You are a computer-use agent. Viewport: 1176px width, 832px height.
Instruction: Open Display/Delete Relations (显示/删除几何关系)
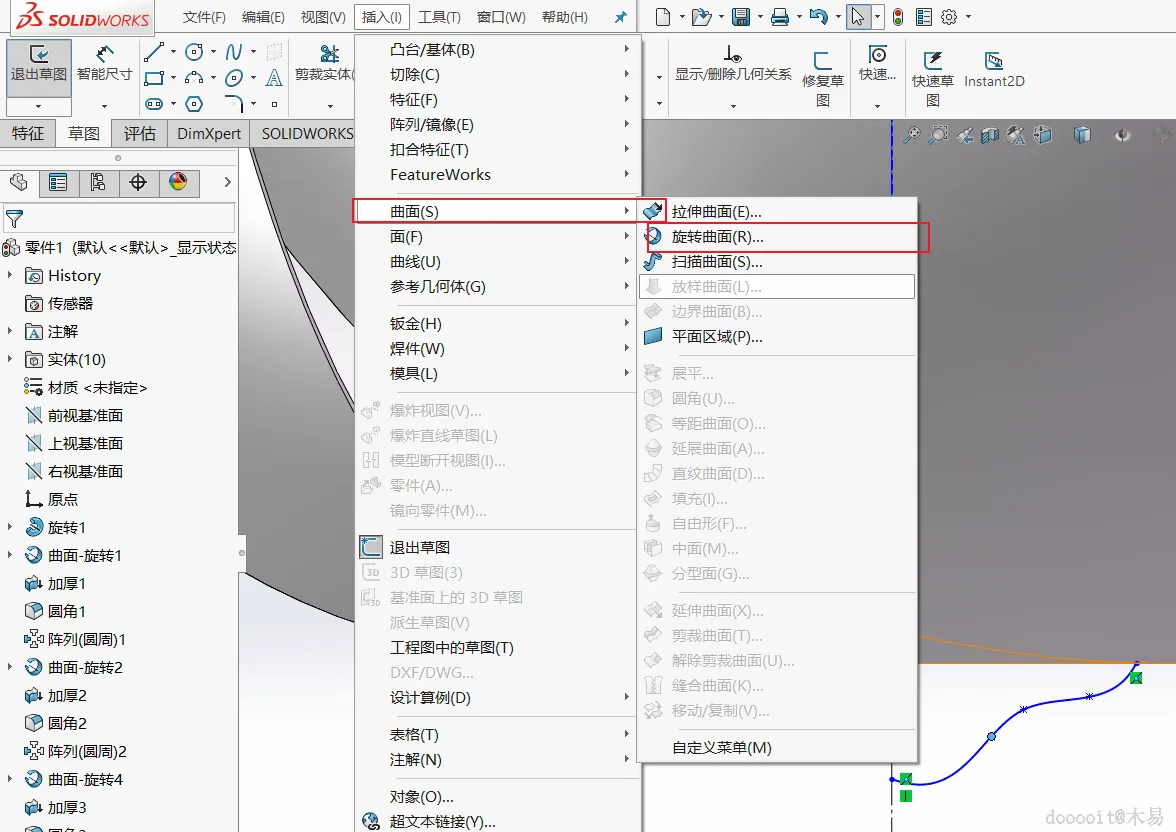pyautogui.click(x=733, y=63)
